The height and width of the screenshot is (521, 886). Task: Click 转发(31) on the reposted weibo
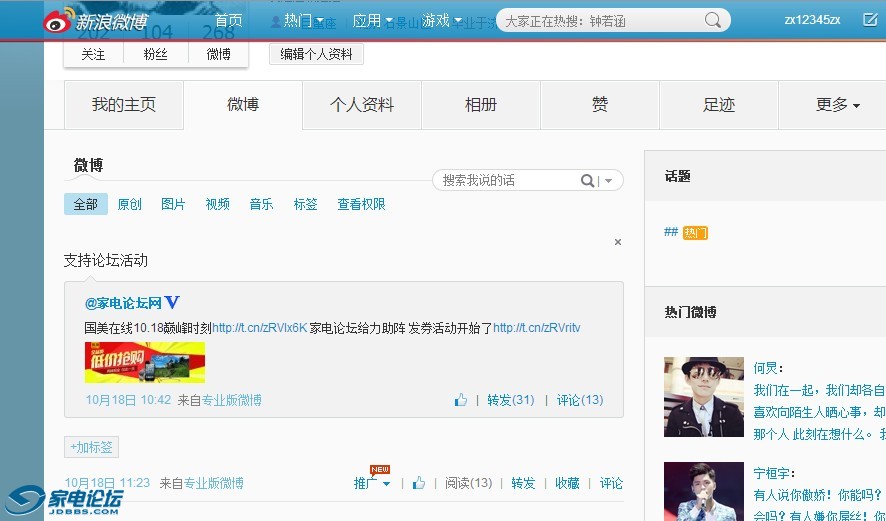[511, 400]
